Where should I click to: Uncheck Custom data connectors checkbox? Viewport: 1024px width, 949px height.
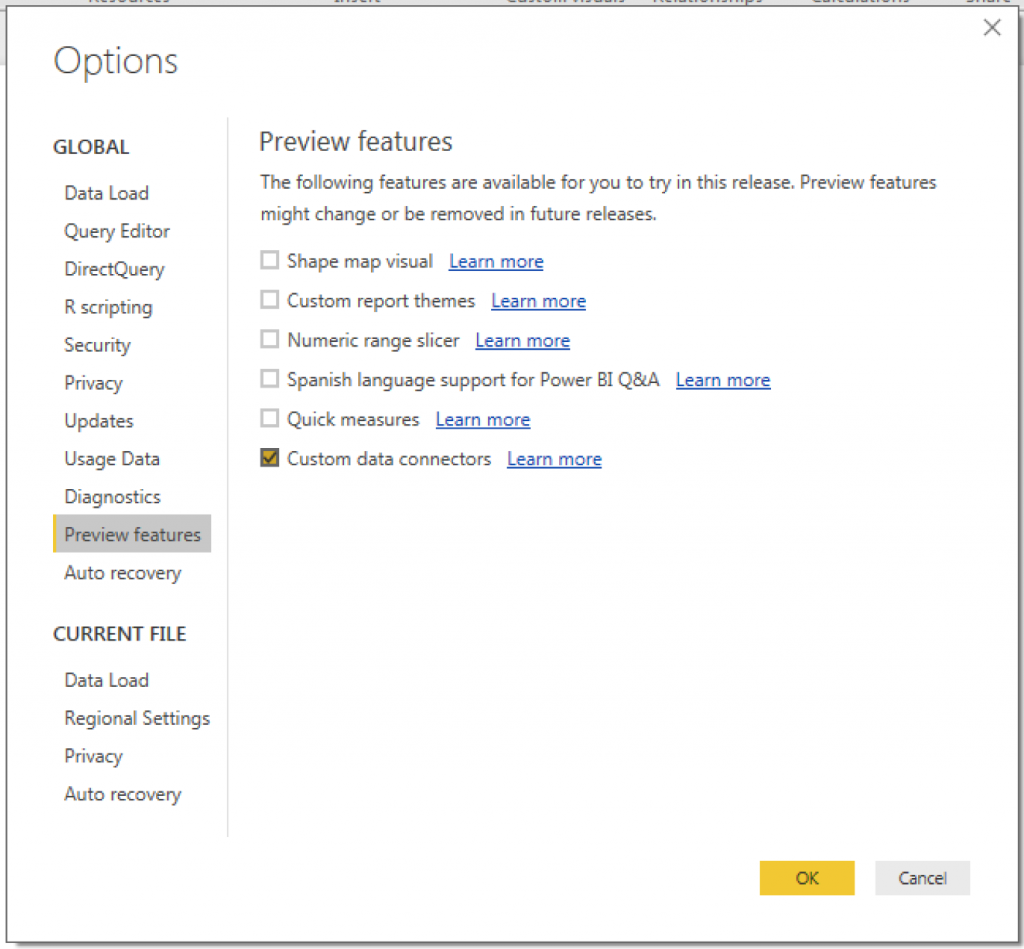point(270,458)
